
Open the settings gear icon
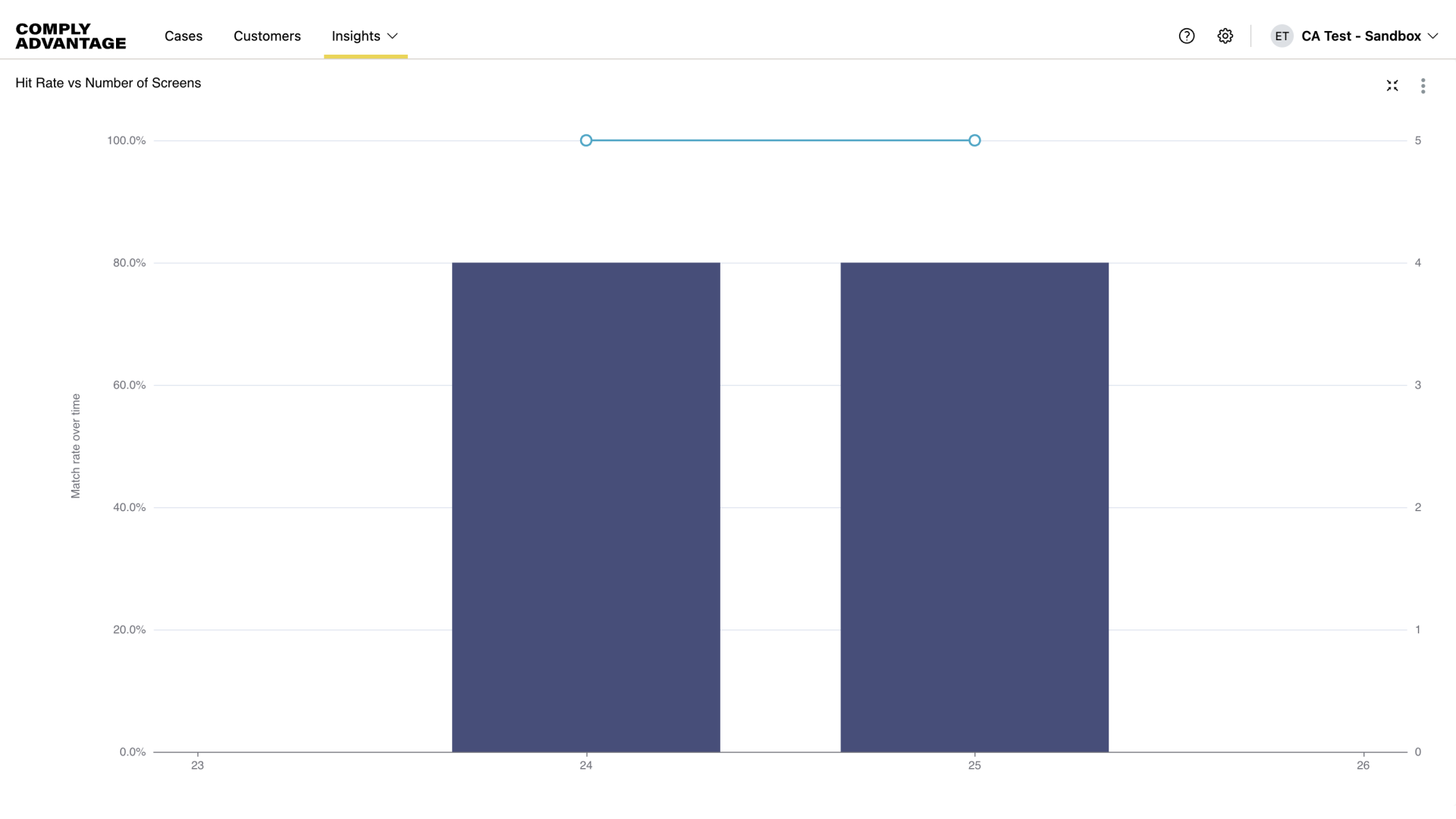click(x=1225, y=36)
